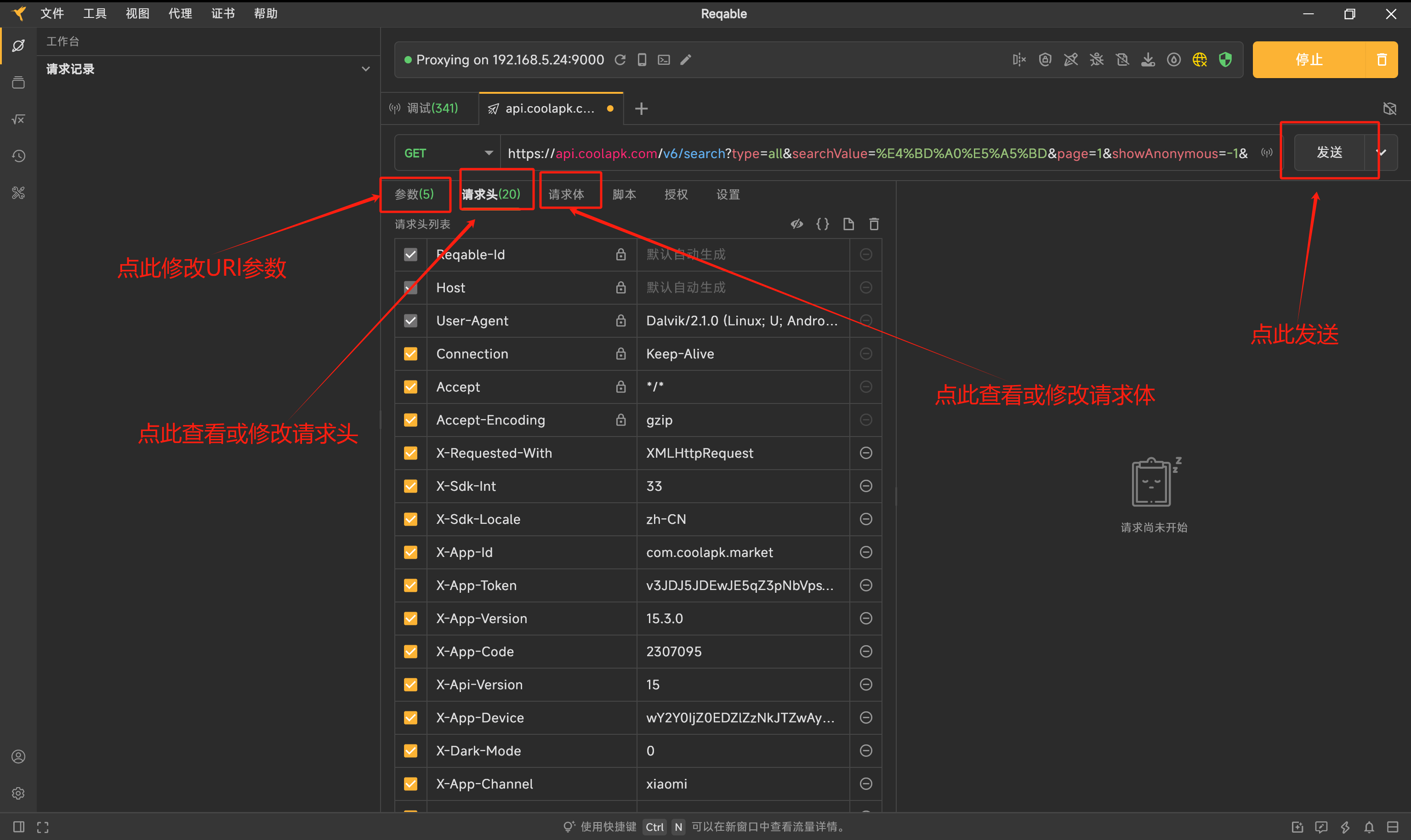
Task: Open the GET method dropdown
Action: click(448, 153)
